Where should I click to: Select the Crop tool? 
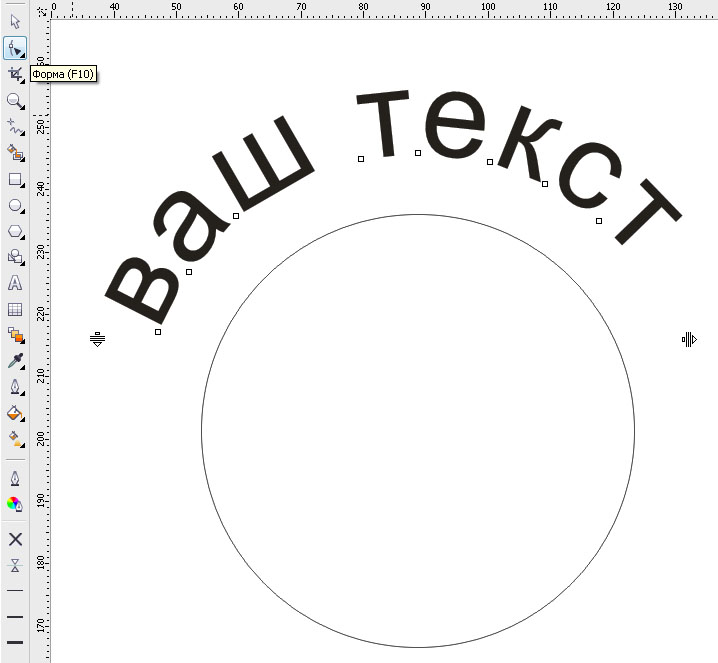[15, 75]
